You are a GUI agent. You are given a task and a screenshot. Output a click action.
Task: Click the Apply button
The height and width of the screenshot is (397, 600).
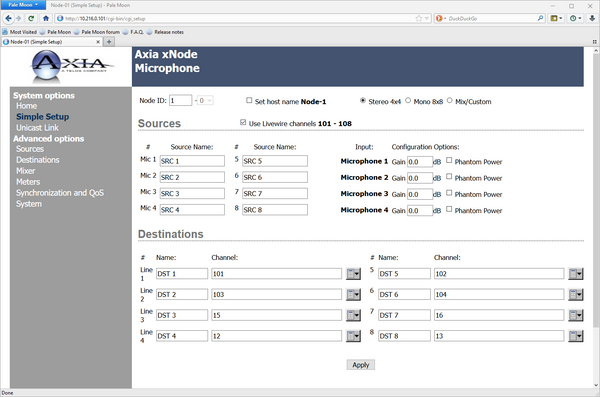pyautogui.click(x=360, y=365)
